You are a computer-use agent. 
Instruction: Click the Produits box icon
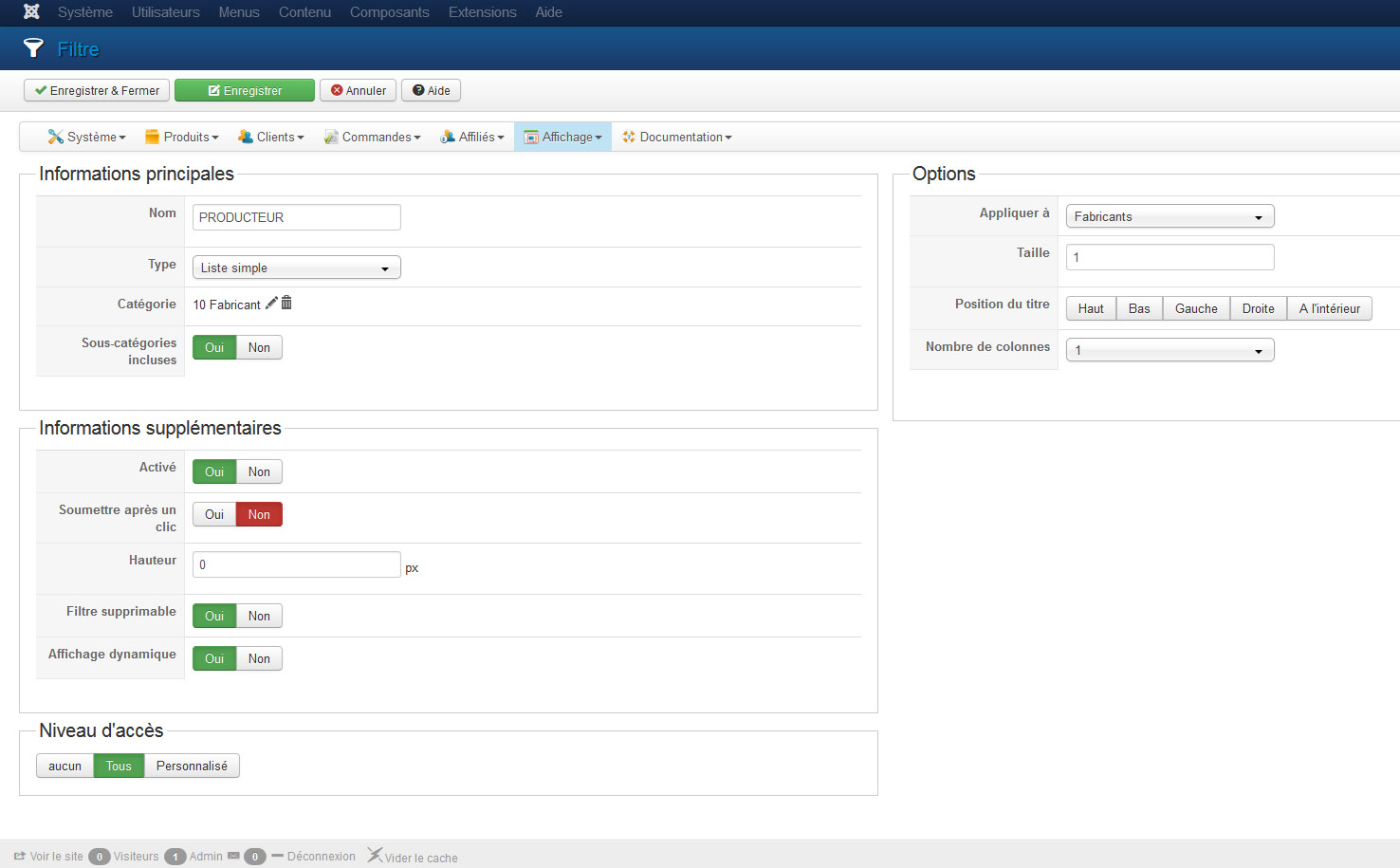point(152,137)
